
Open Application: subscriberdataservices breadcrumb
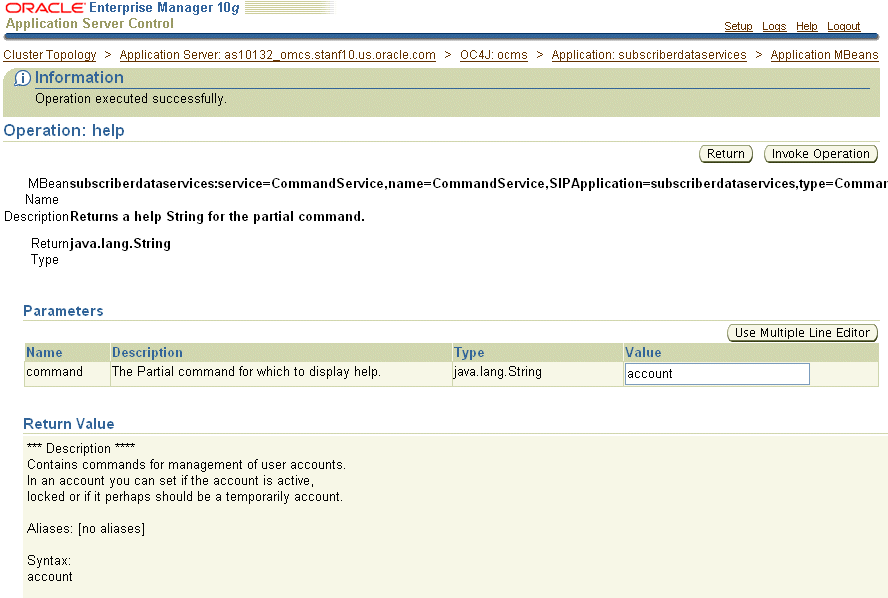click(649, 55)
